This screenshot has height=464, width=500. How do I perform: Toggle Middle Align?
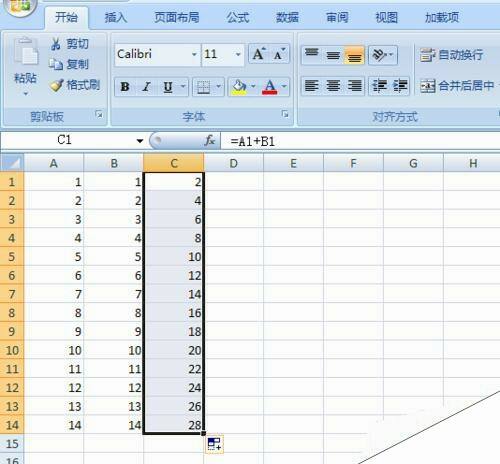333,55
